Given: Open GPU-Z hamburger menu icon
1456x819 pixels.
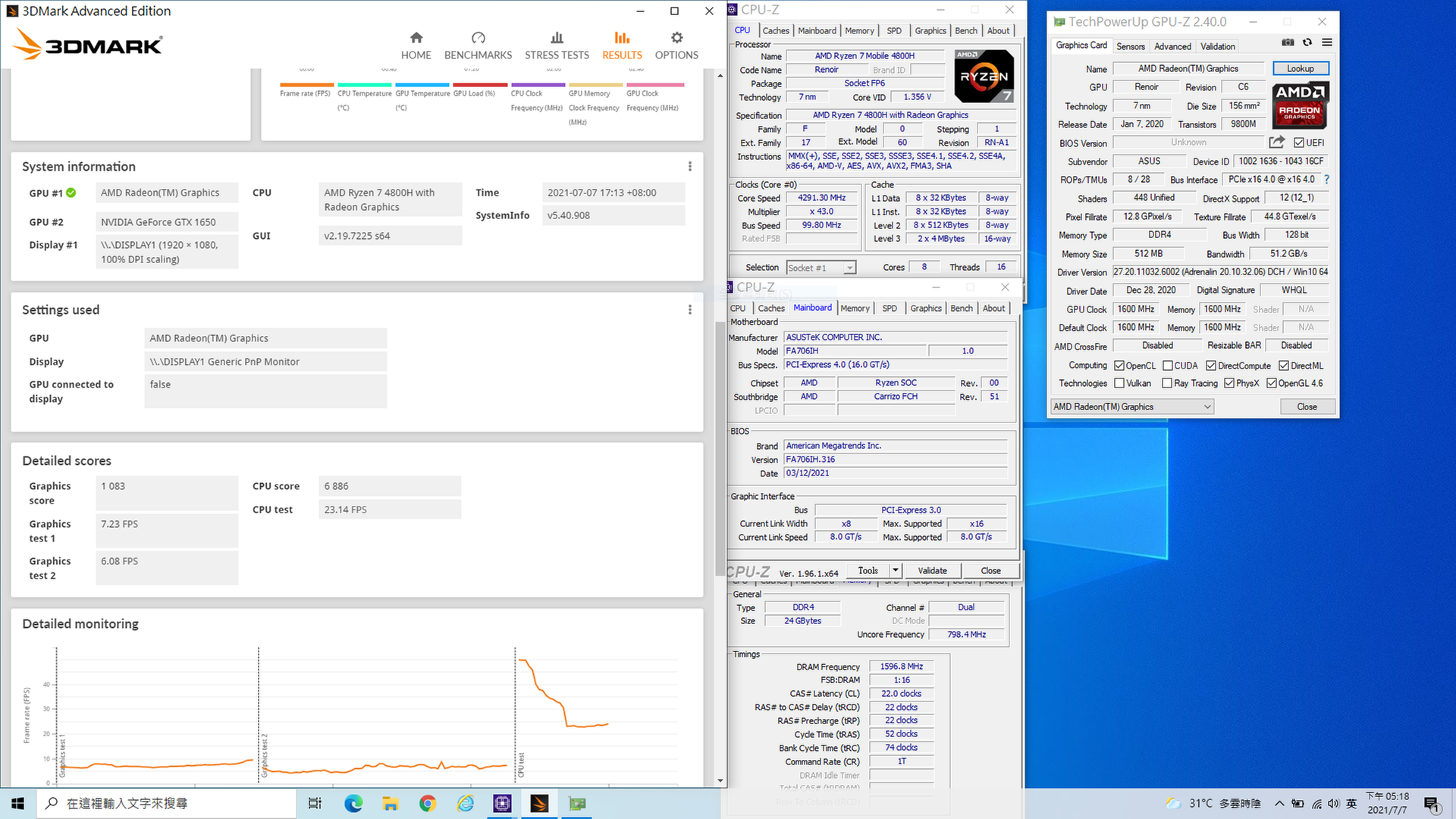Looking at the screenshot, I should tap(1327, 42).
